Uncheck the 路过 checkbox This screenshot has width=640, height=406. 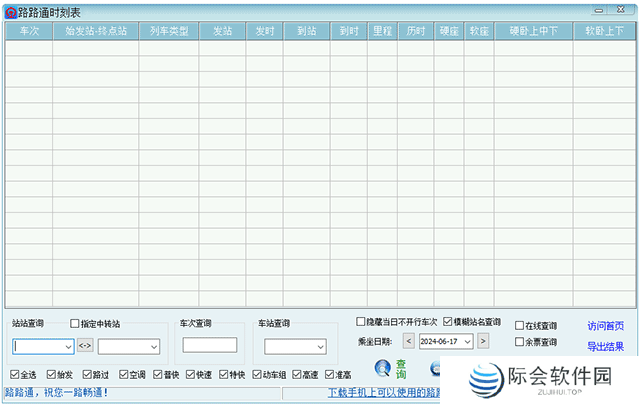pos(87,374)
